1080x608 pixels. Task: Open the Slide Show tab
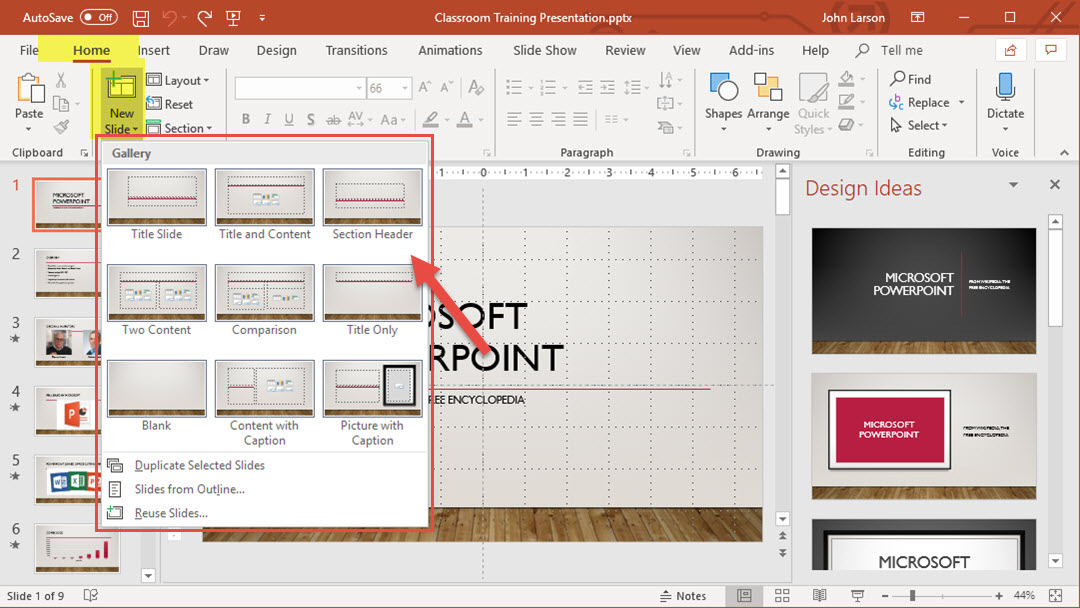click(x=544, y=50)
